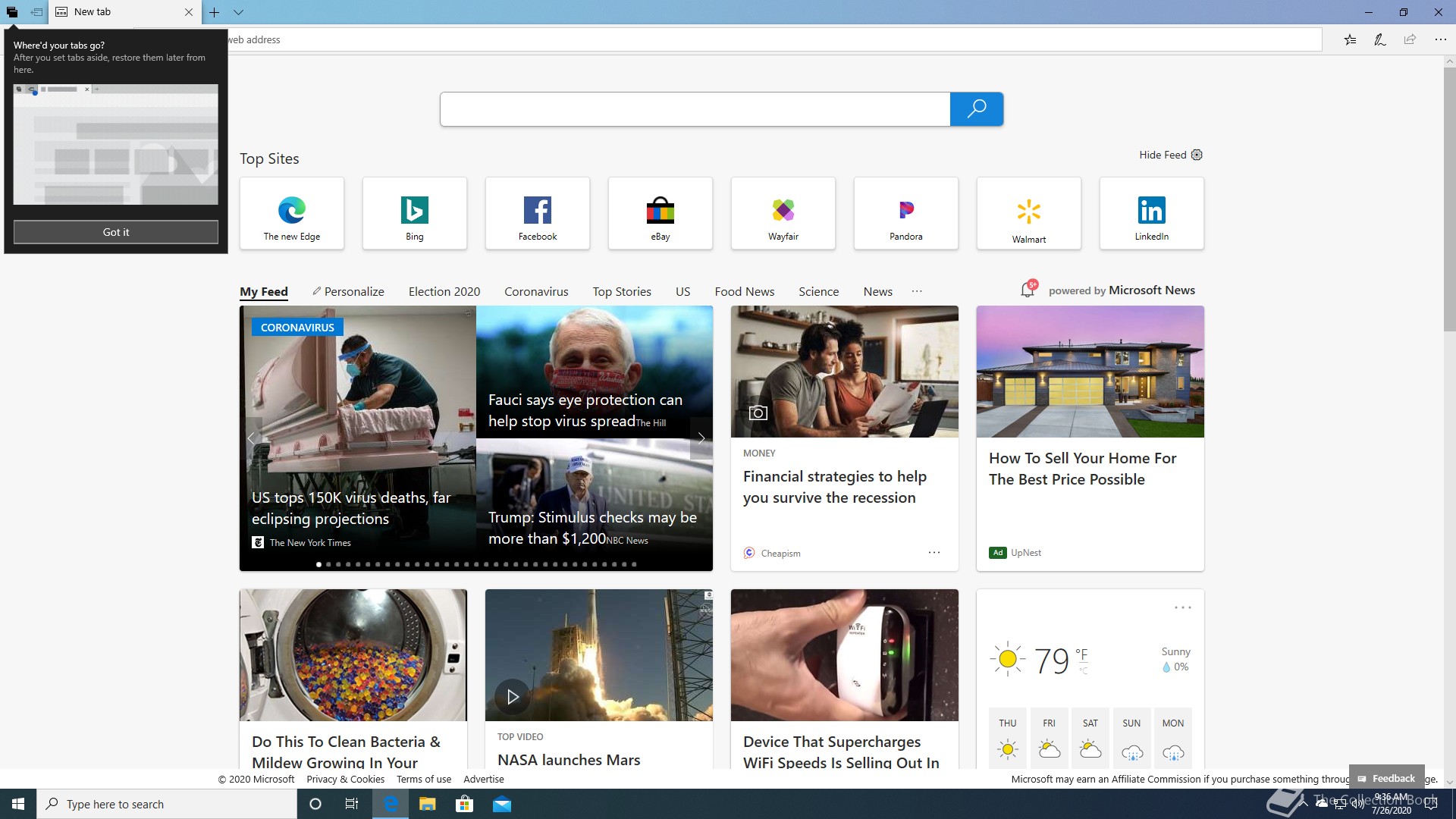Switch to News feed tab
The height and width of the screenshot is (819, 1456).
coord(878,292)
